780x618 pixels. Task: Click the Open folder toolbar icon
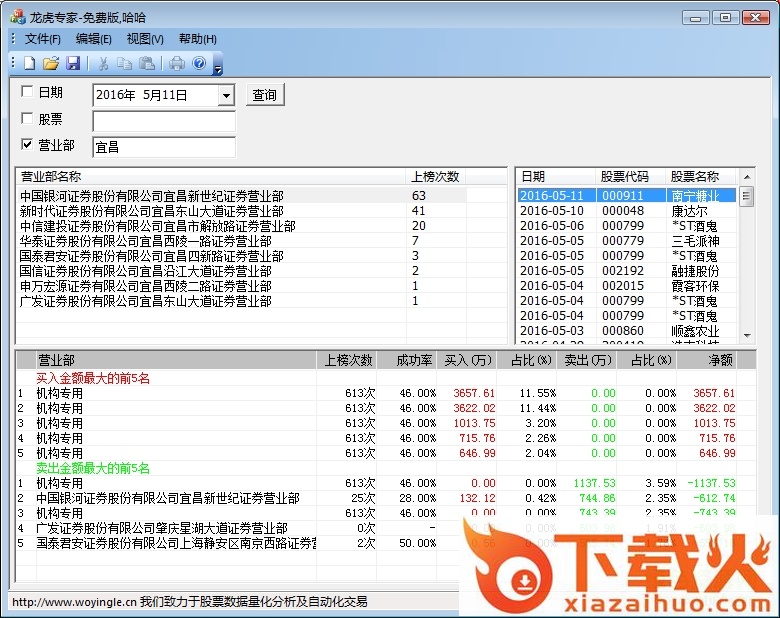51,64
